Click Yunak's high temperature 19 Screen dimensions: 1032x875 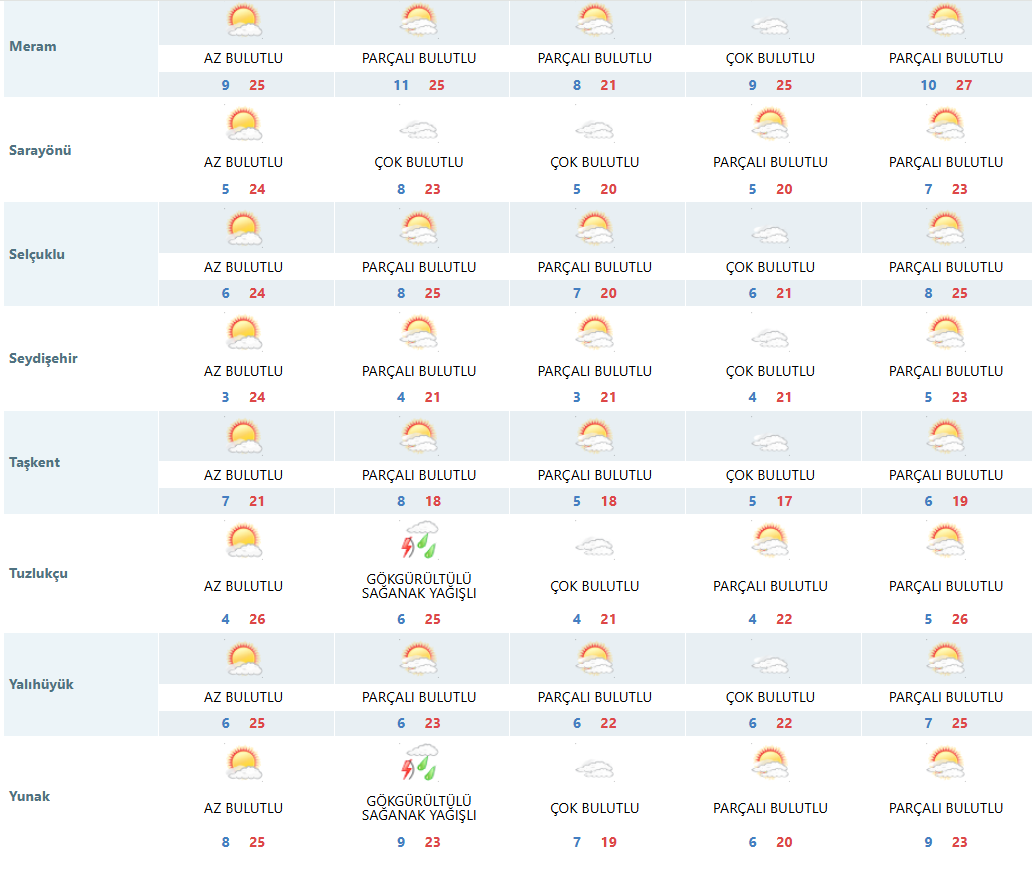[609, 843]
